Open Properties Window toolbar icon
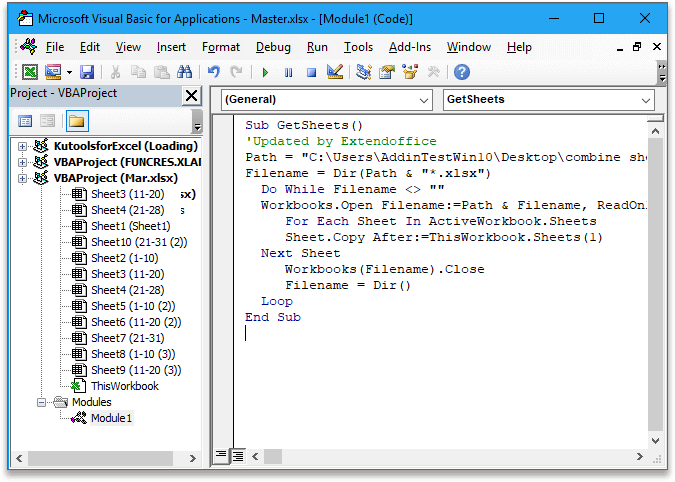Viewport: 675px width, 482px height. coord(387,72)
